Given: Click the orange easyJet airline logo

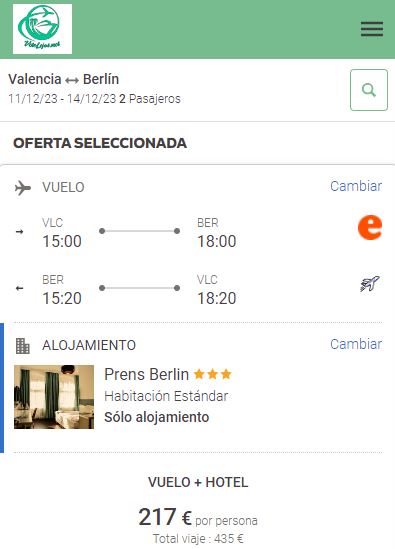Looking at the screenshot, I should point(370,228).
